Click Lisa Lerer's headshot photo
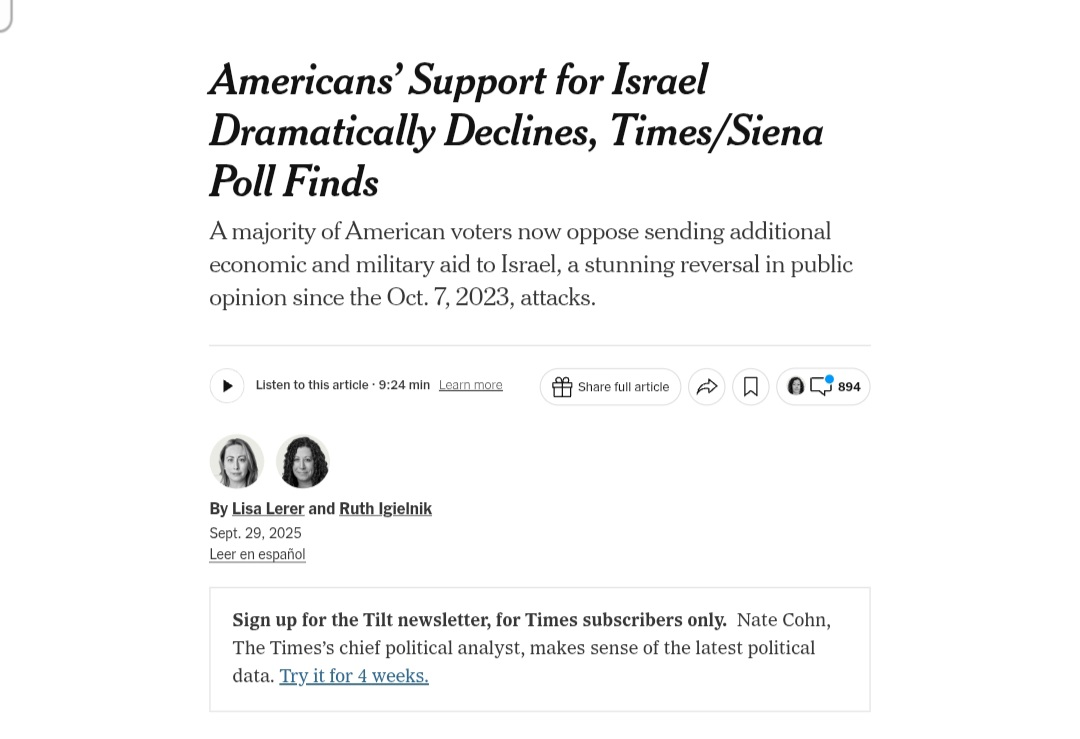 (237, 461)
